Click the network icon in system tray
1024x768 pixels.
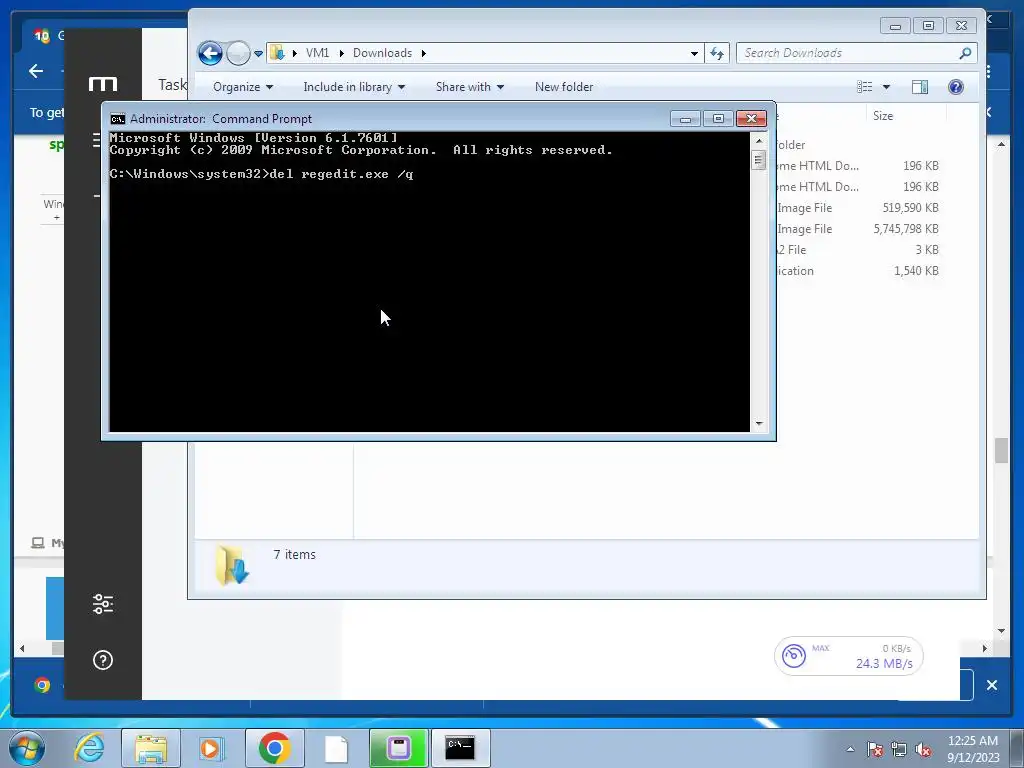click(x=899, y=749)
